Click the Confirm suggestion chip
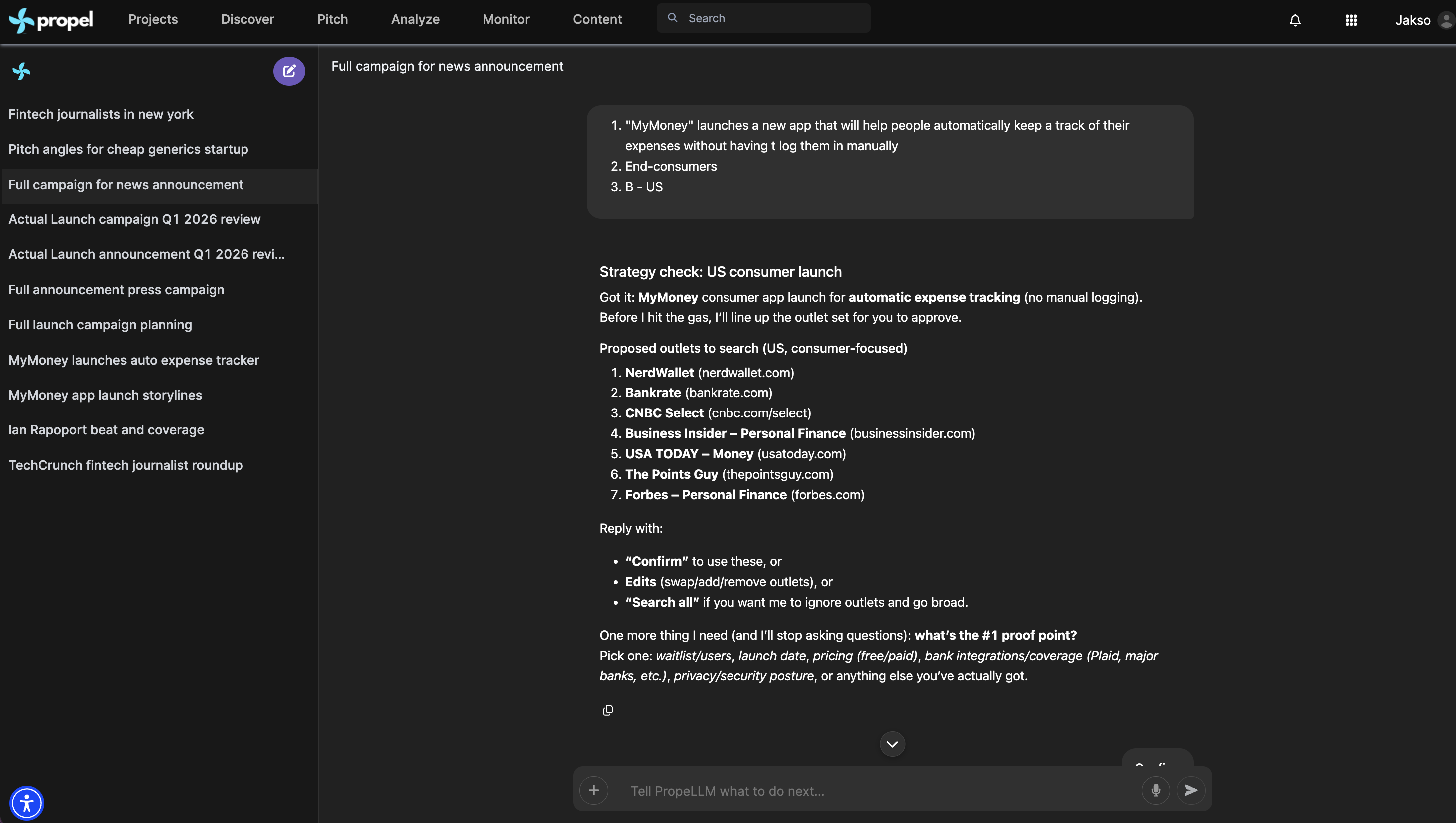This screenshot has height=823, width=1456. click(x=1157, y=760)
